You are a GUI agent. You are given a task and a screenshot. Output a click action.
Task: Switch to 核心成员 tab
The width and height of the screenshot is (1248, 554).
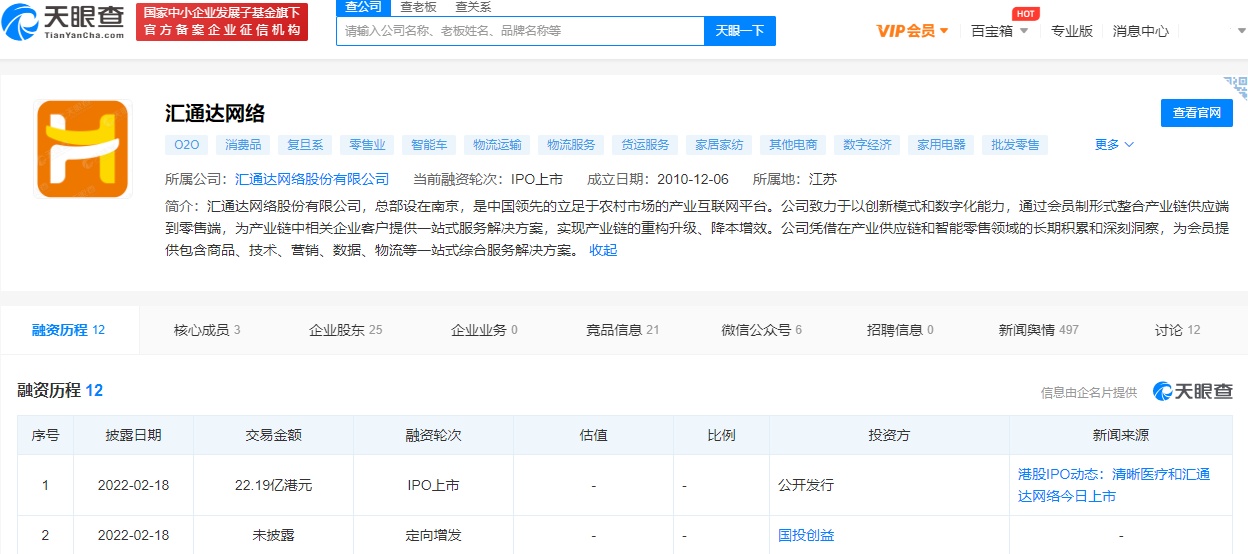click(x=207, y=330)
